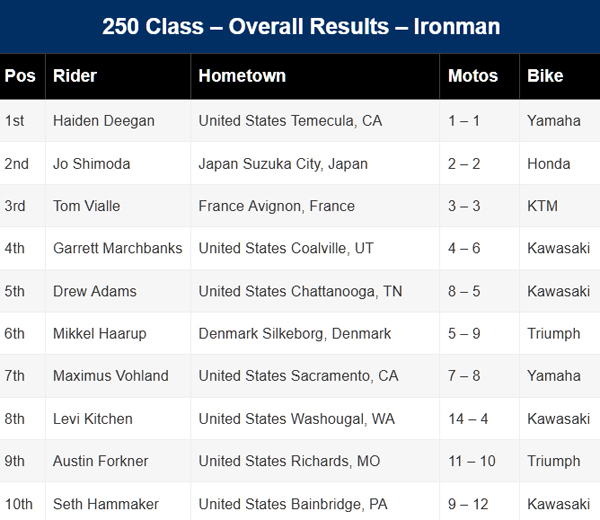Select rider name Jo Shimoda
This screenshot has width=600, height=520.
click(x=92, y=164)
